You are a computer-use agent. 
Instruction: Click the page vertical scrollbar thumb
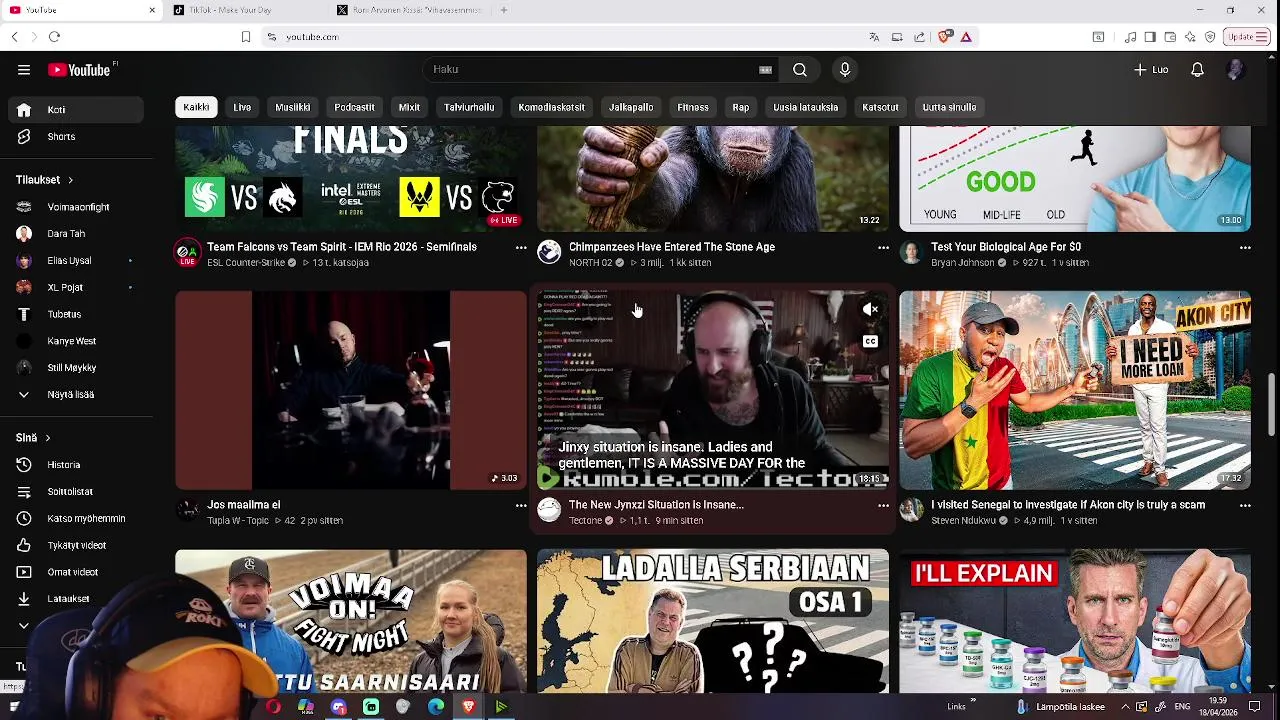tap(1272, 405)
